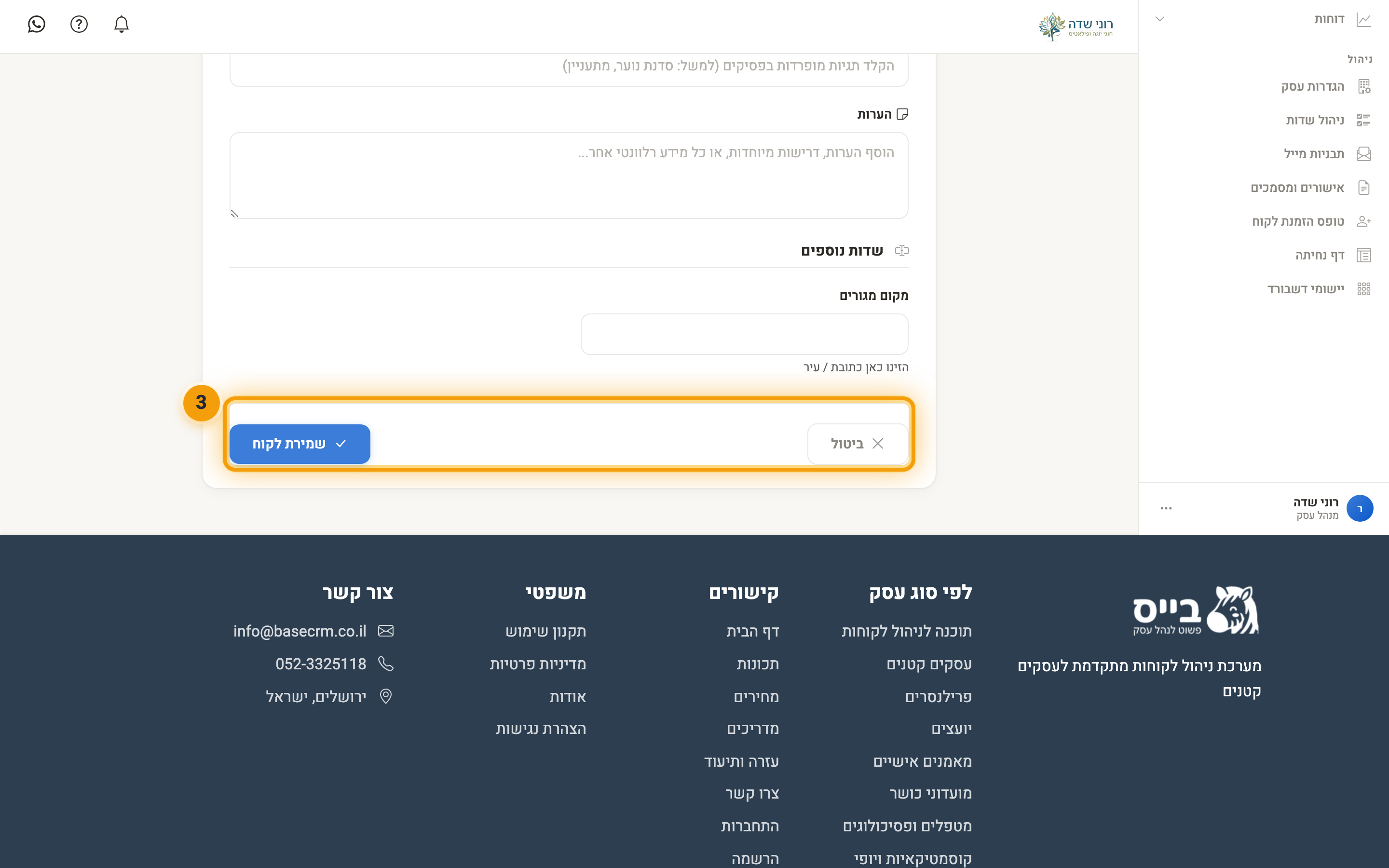Click the מקום מגורים address field

click(x=744, y=334)
